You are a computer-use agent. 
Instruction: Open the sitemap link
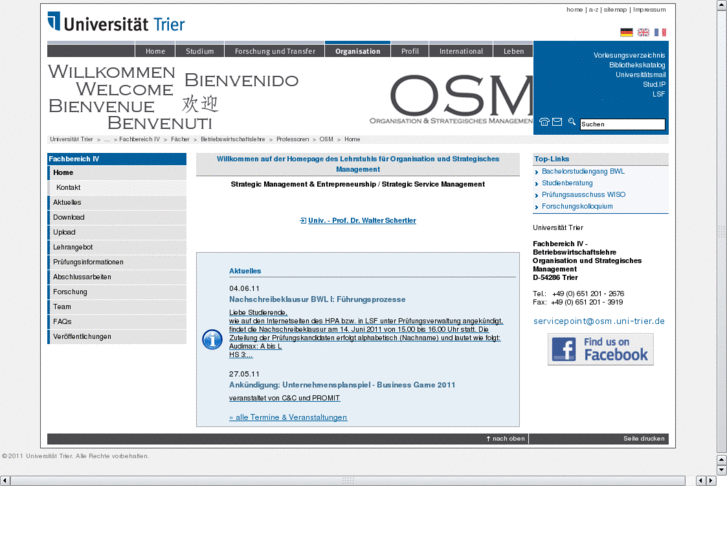pyautogui.click(x=615, y=10)
